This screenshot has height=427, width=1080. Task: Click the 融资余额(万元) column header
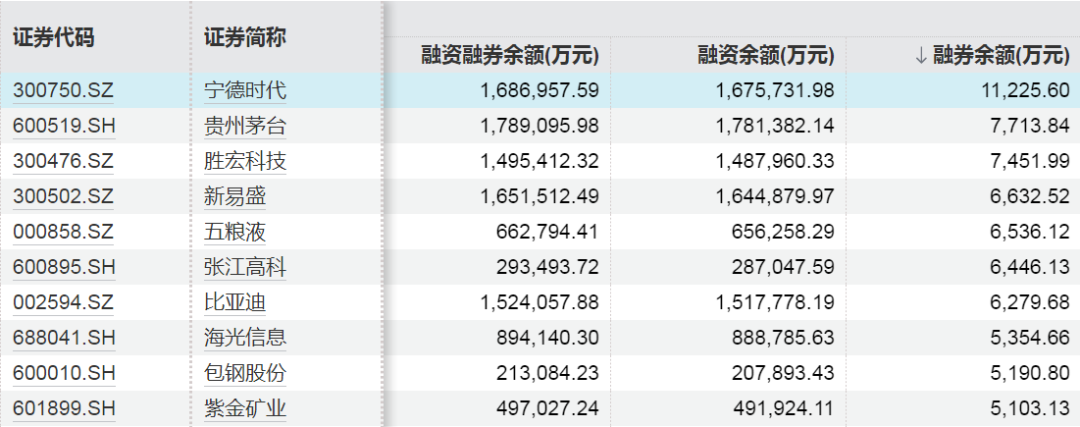click(766, 55)
